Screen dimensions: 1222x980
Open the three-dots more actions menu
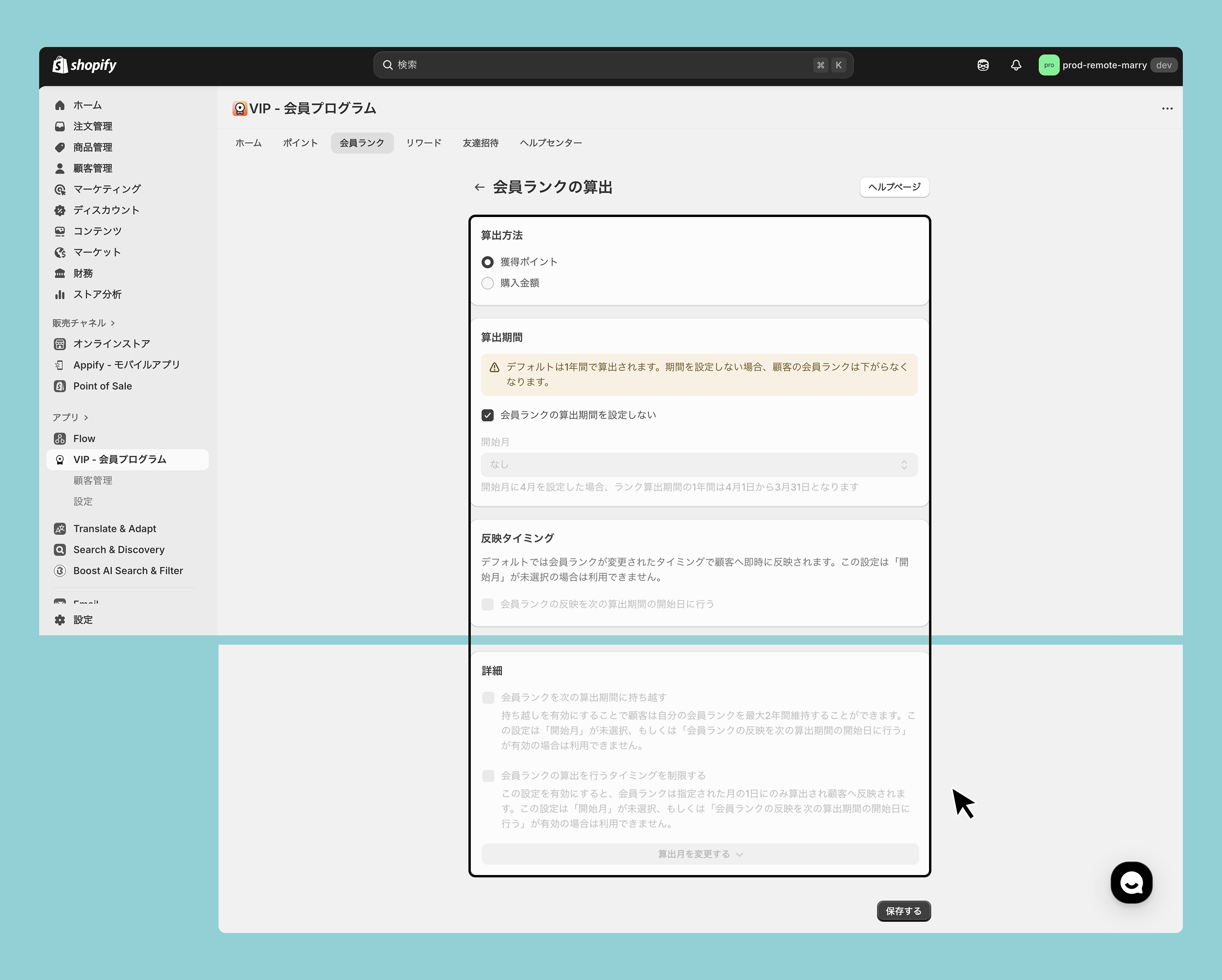1167,108
